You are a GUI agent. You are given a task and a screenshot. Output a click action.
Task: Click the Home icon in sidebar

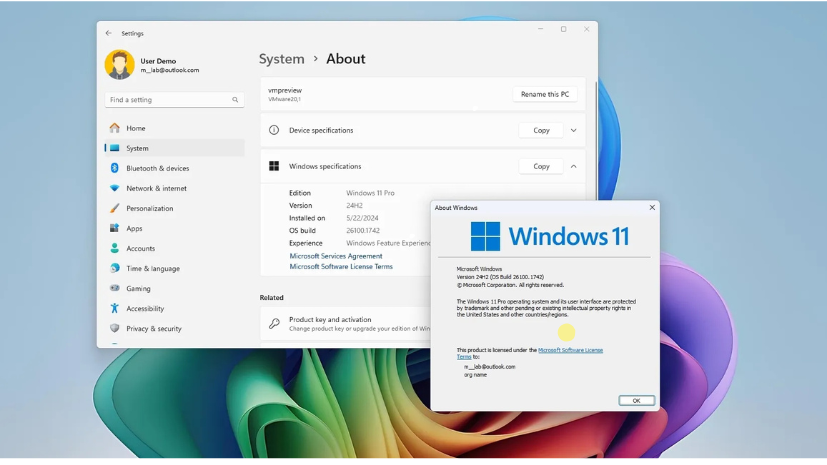[x=115, y=128]
